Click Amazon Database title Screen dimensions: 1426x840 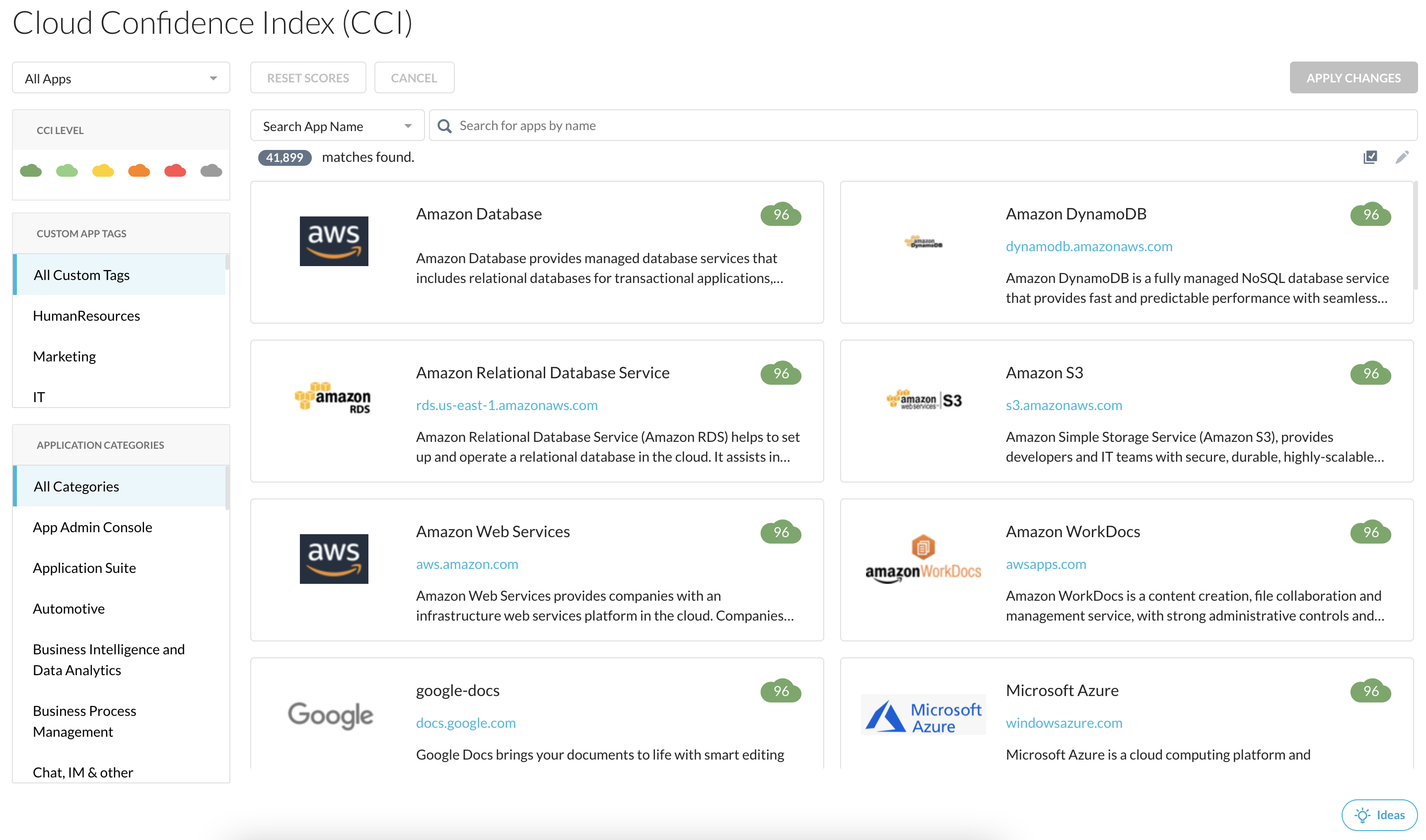pos(479,214)
